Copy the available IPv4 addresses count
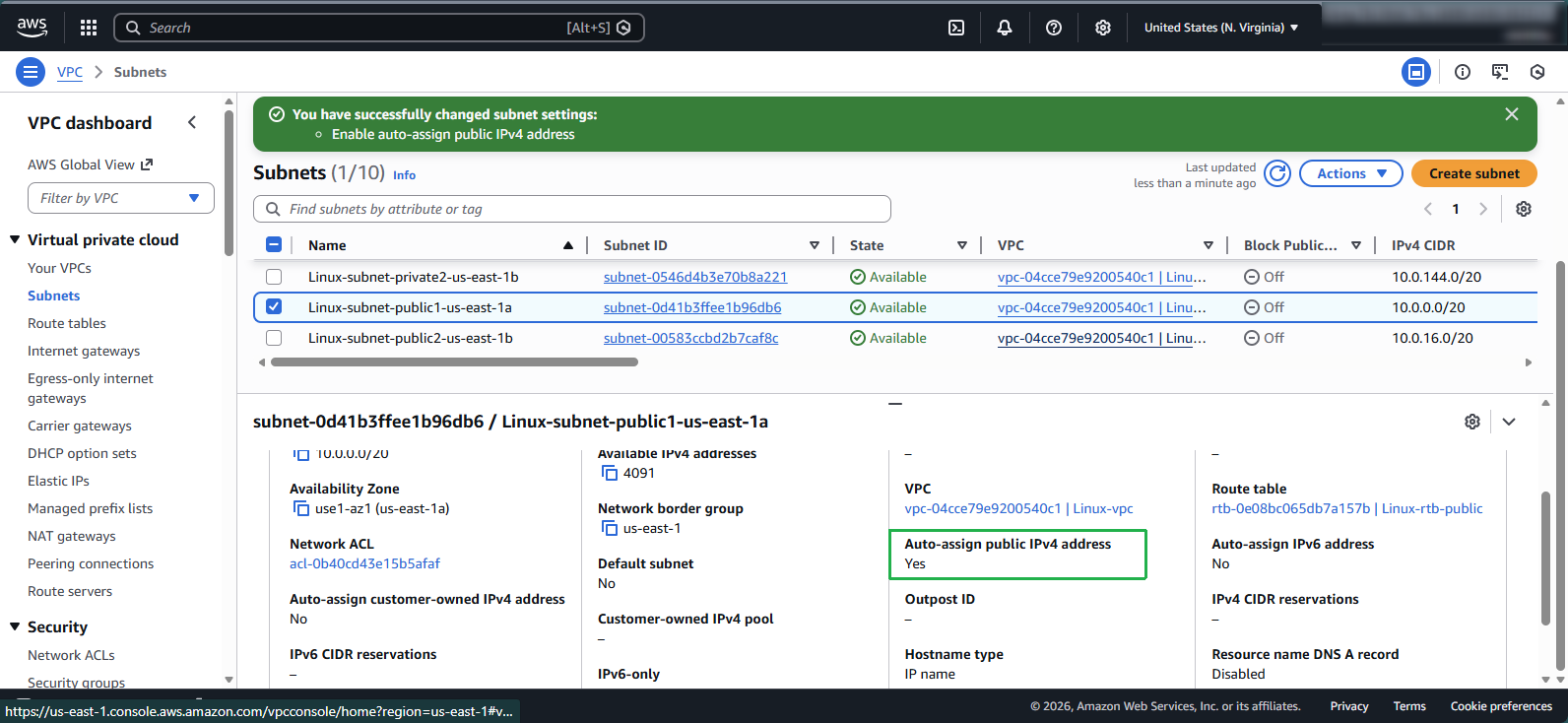Image resolution: width=1568 pixels, height=723 pixels. (609, 473)
